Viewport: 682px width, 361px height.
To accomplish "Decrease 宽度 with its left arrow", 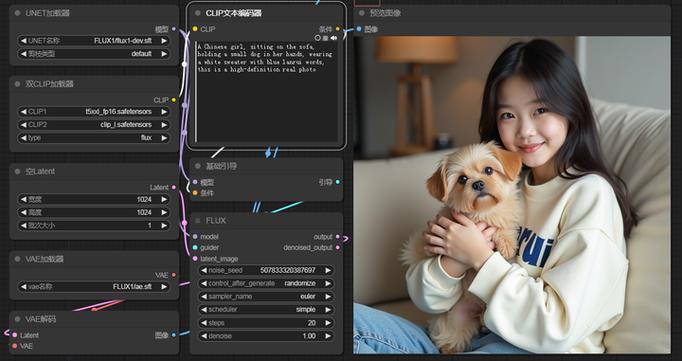I will (23, 199).
